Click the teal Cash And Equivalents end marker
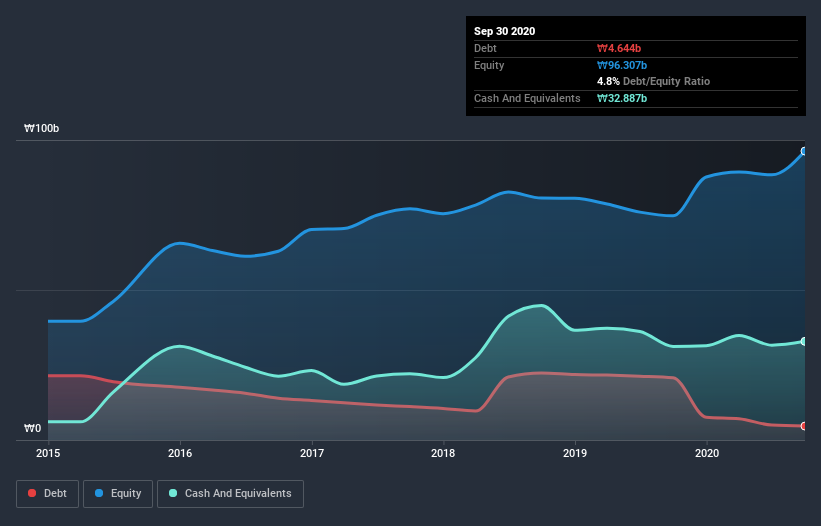Image resolution: width=821 pixels, height=526 pixels. click(804, 341)
